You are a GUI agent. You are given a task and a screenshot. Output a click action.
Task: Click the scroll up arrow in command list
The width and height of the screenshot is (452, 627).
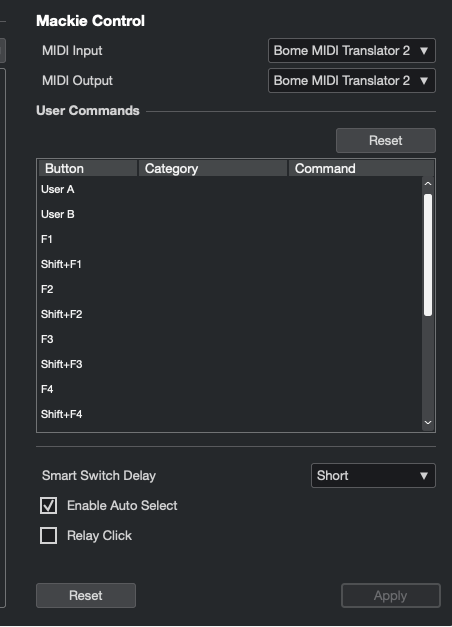428,184
